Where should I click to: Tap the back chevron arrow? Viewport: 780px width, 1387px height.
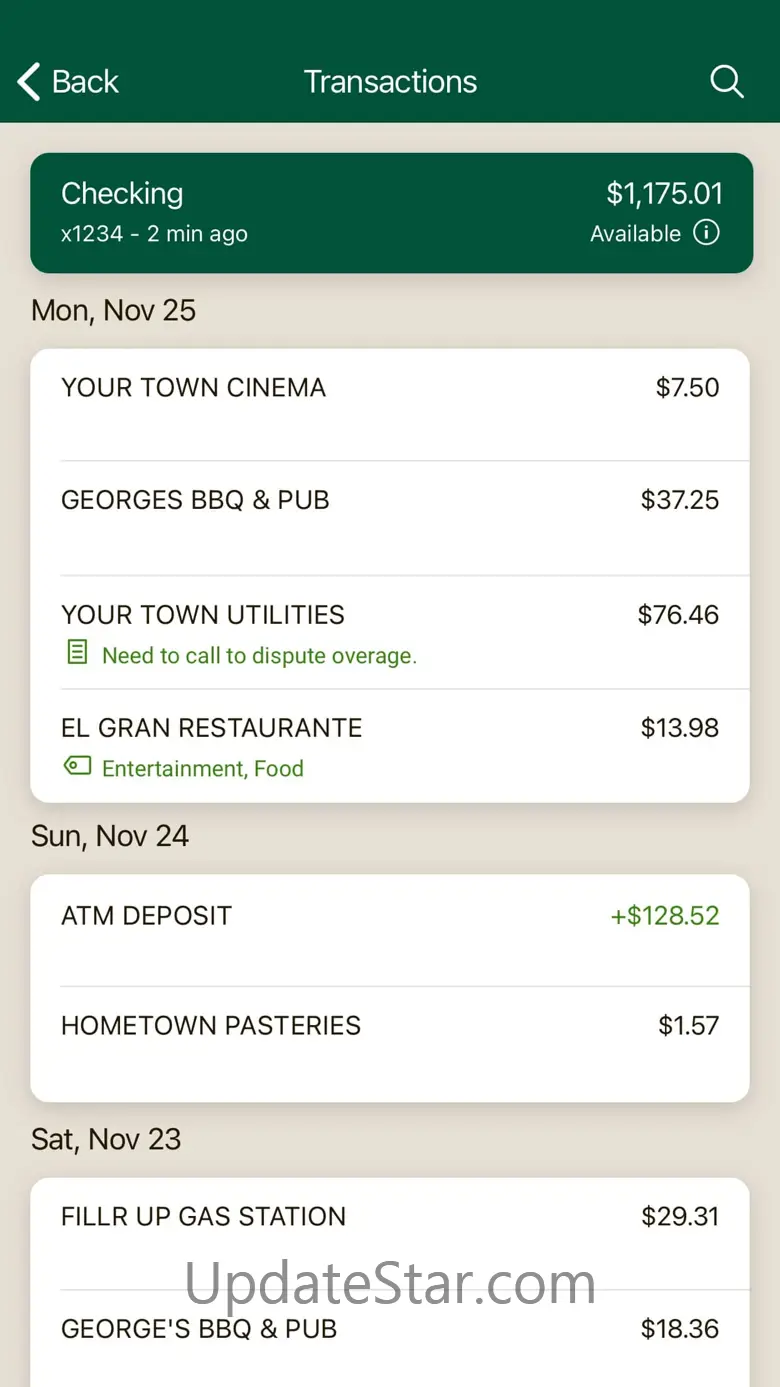29,82
